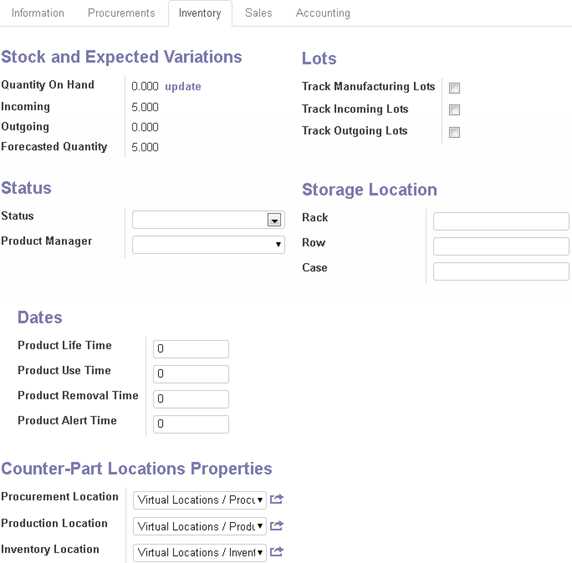The image size is (572, 563).
Task: Open the Production Location external link icon
Action: [x=277, y=526]
